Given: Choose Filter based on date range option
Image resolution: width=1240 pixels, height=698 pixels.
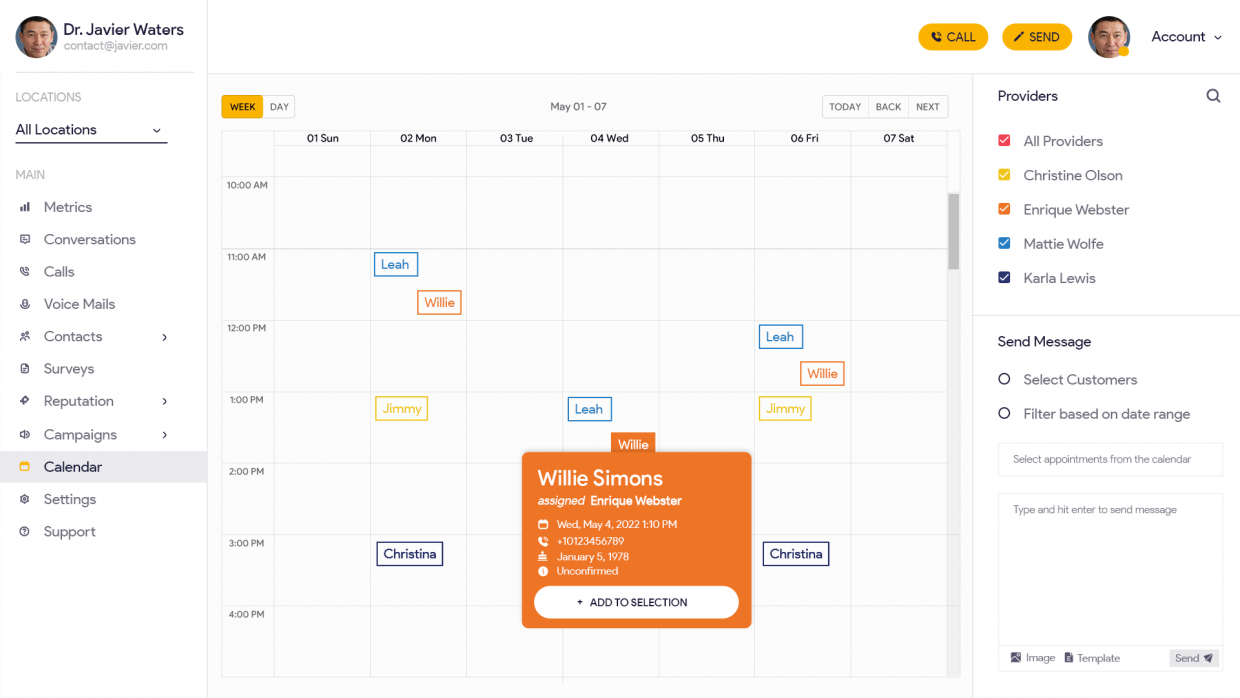Looking at the screenshot, I should click(x=1005, y=414).
